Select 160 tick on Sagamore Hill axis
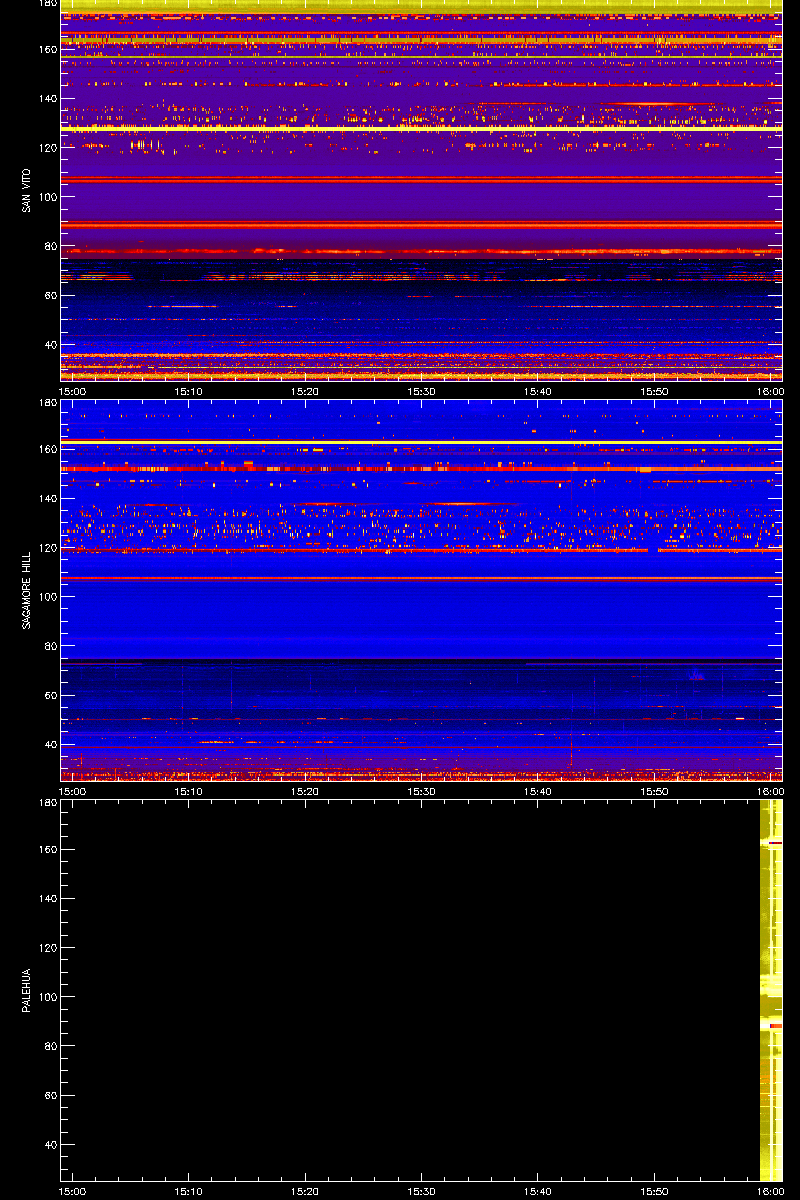Viewport: 800px width, 1200px height. (x=48, y=449)
